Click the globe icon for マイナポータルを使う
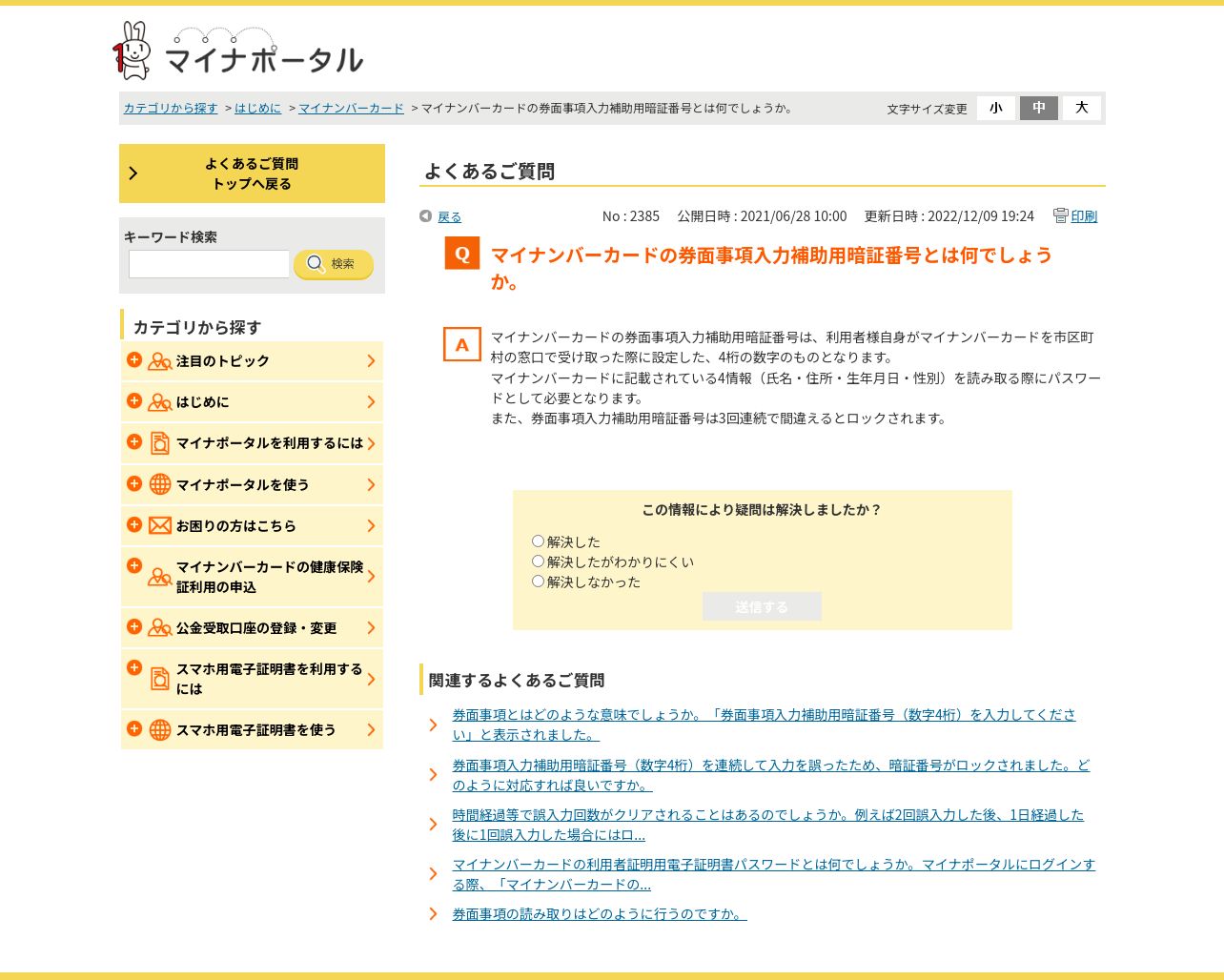The height and width of the screenshot is (980, 1224). 160,484
